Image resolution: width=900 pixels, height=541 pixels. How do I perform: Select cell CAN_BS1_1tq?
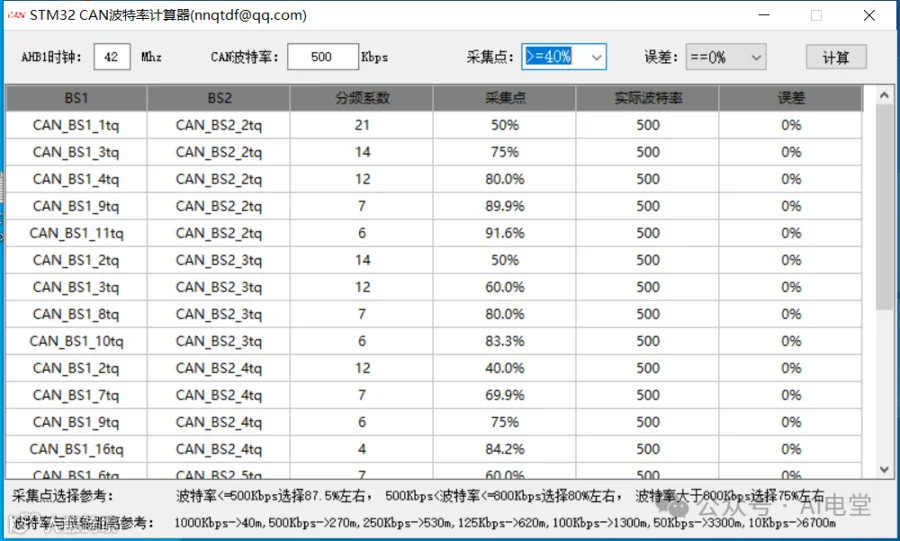point(76,125)
